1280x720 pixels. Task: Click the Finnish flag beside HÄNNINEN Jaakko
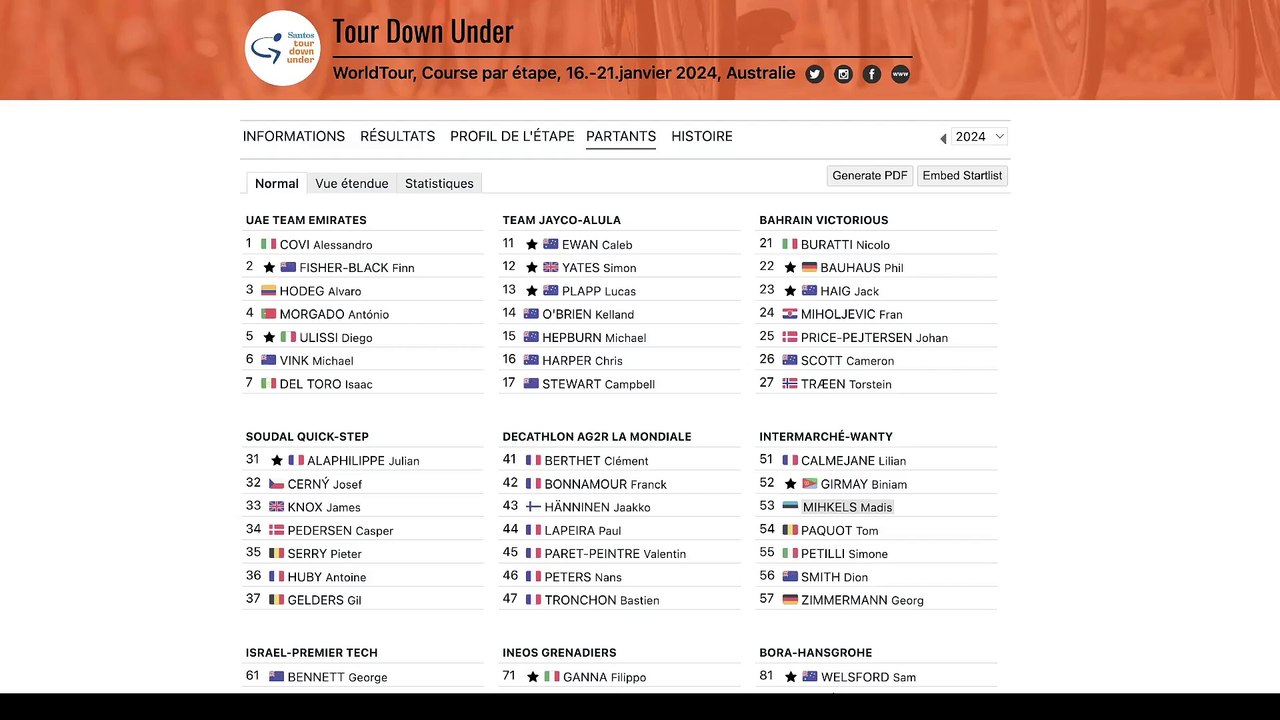point(533,507)
